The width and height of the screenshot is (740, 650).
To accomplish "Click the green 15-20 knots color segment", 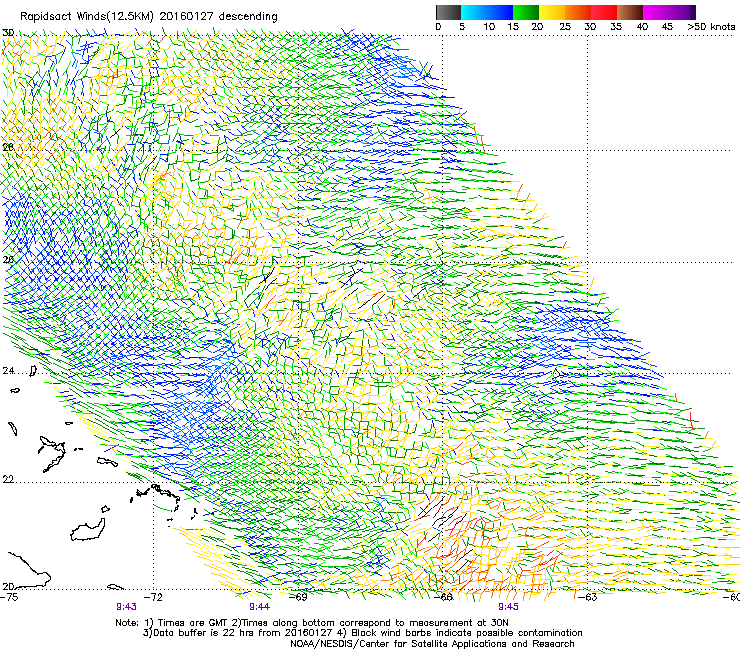I will (x=526, y=12).
